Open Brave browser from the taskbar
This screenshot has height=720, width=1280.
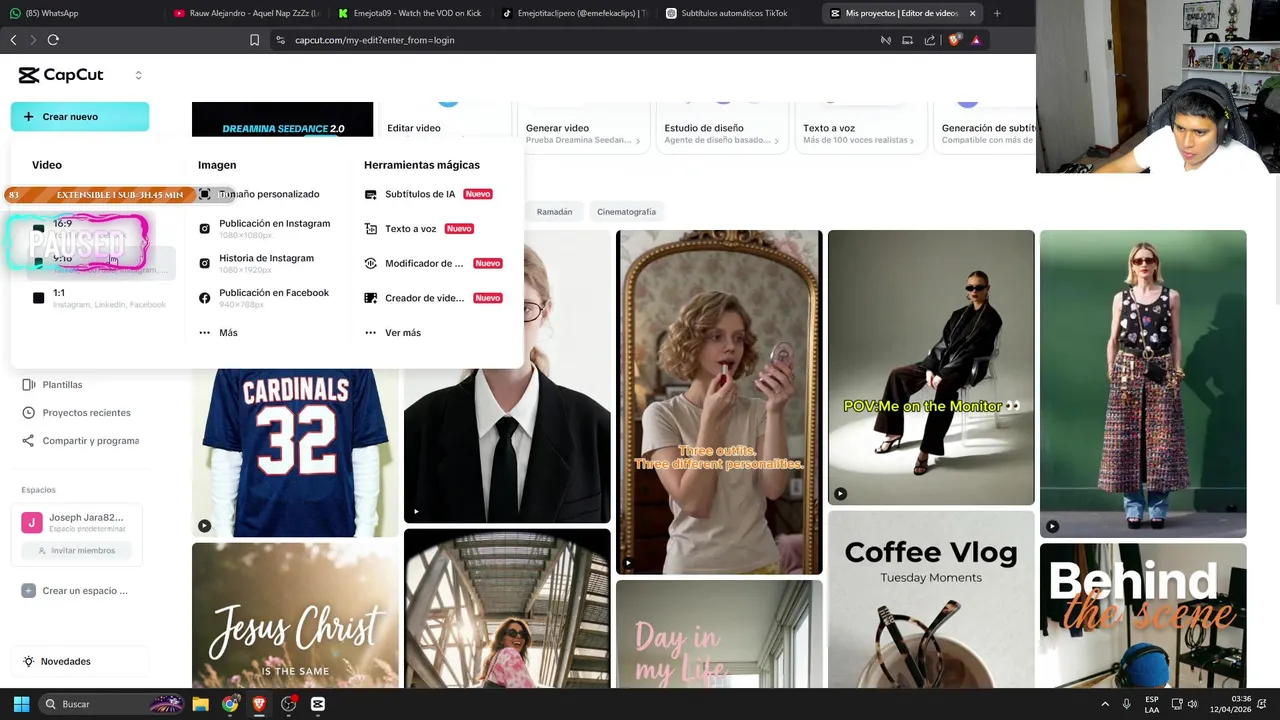259,704
